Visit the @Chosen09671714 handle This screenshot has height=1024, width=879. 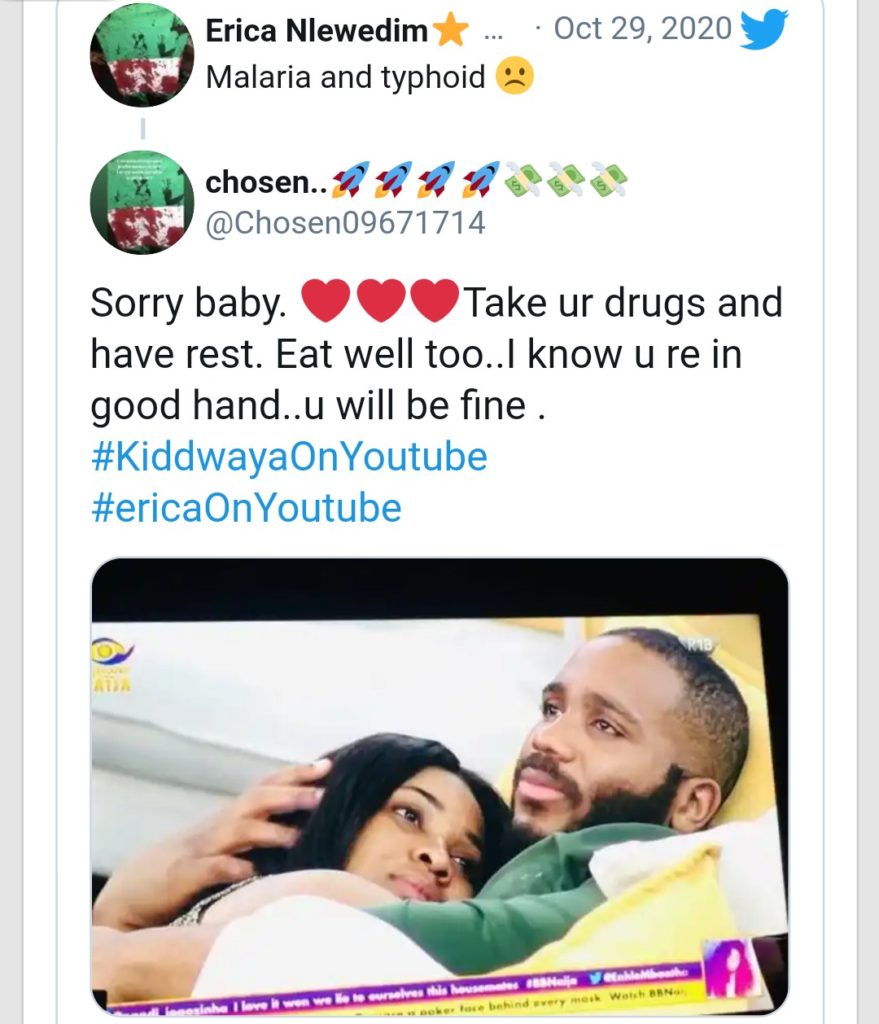(x=345, y=222)
